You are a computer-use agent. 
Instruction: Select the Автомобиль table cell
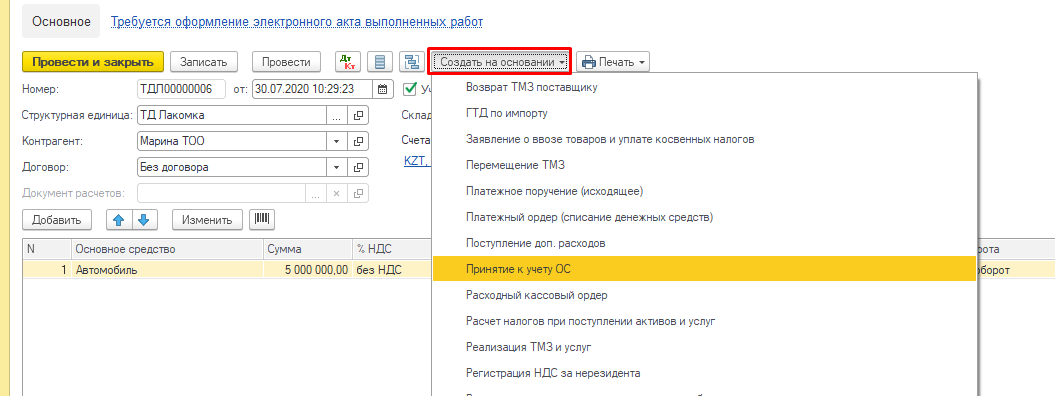167,270
